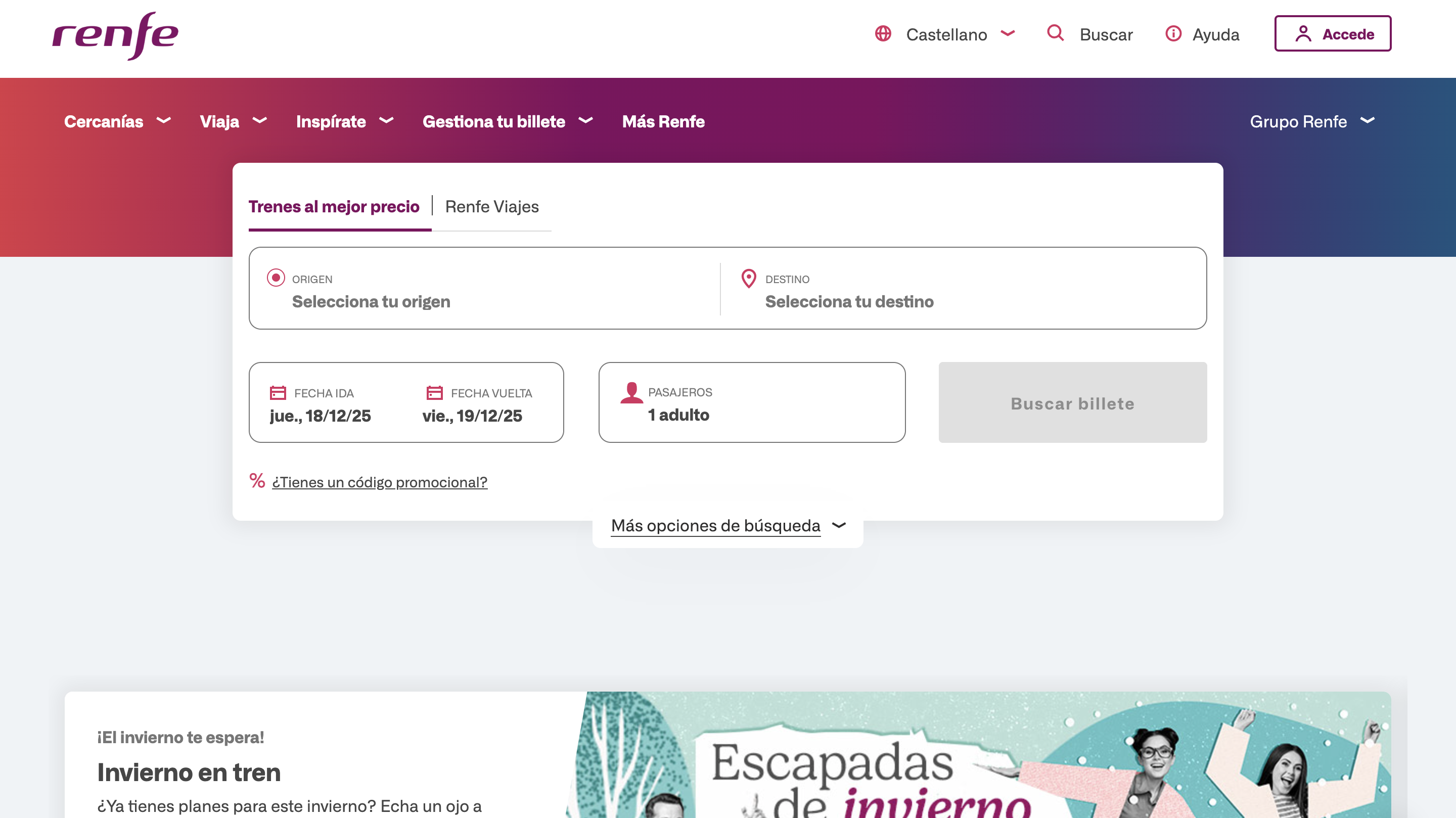Open the Más Renfe menu item
1456x818 pixels.
[x=663, y=121]
